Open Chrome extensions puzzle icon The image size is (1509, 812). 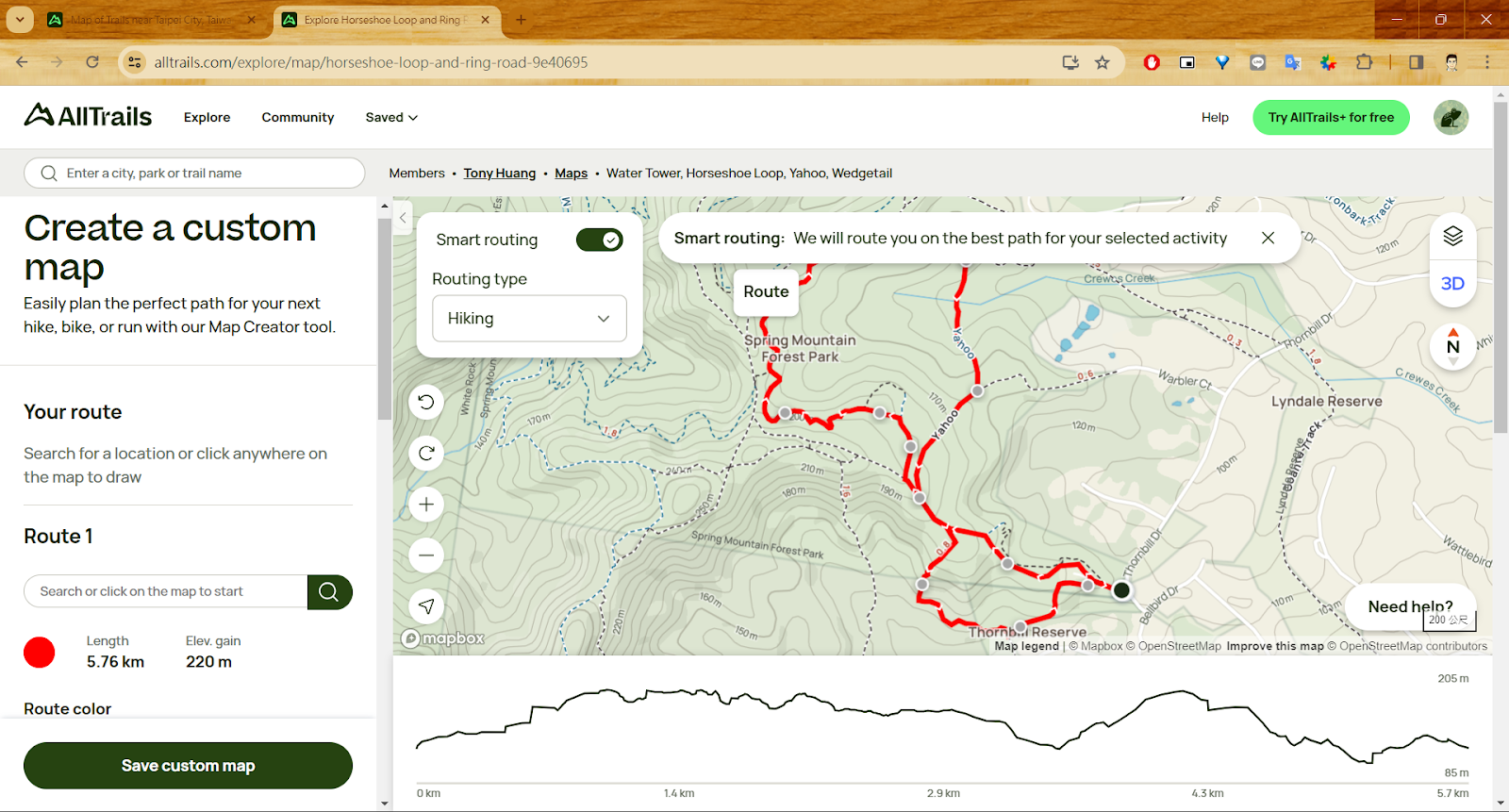(1364, 62)
